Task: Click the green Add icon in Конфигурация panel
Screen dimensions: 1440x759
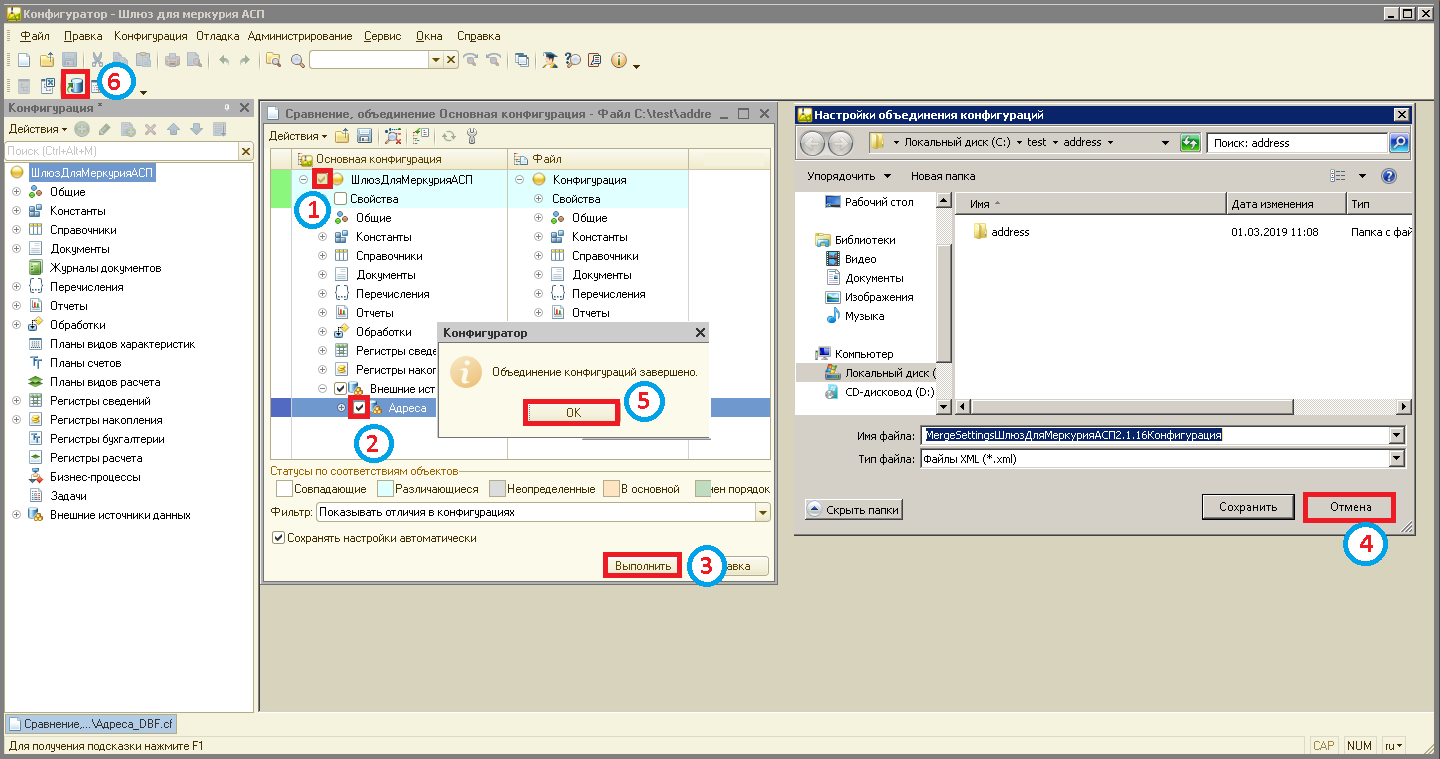Action: click(x=82, y=129)
